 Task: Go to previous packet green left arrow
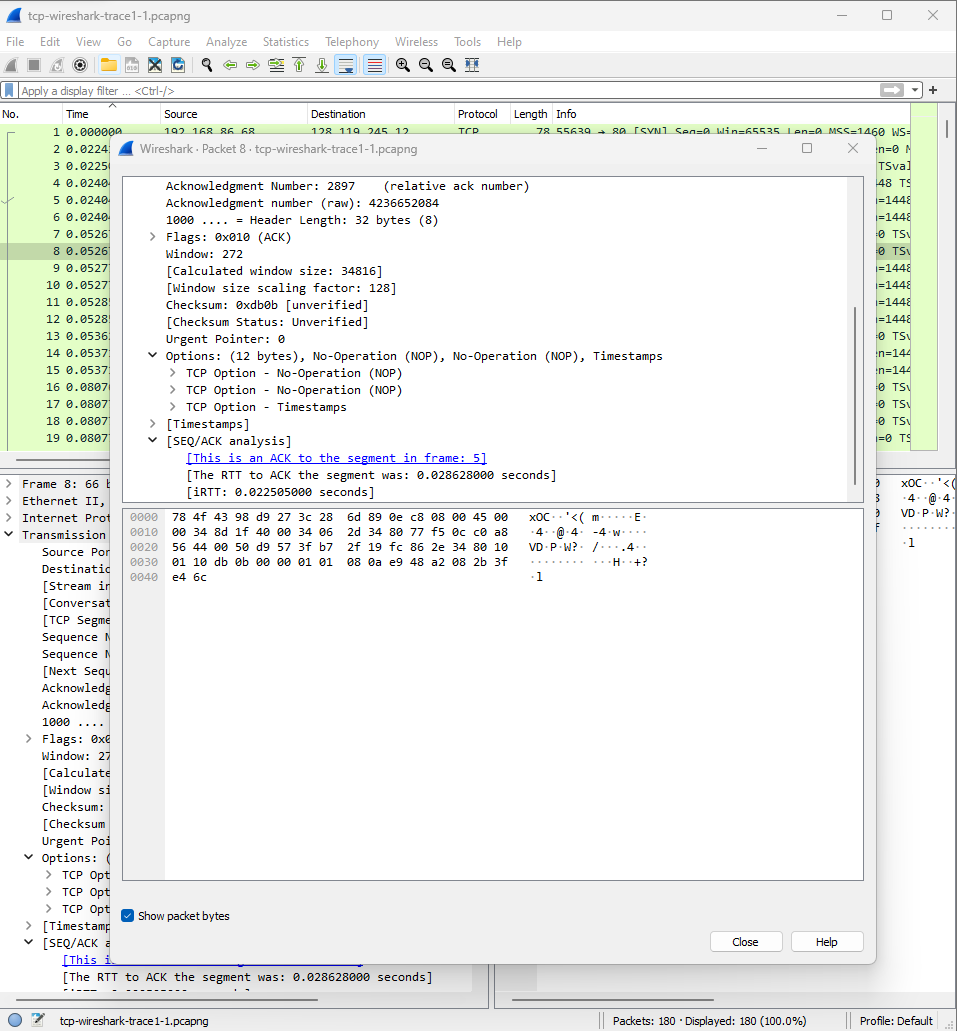pos(230,65)
